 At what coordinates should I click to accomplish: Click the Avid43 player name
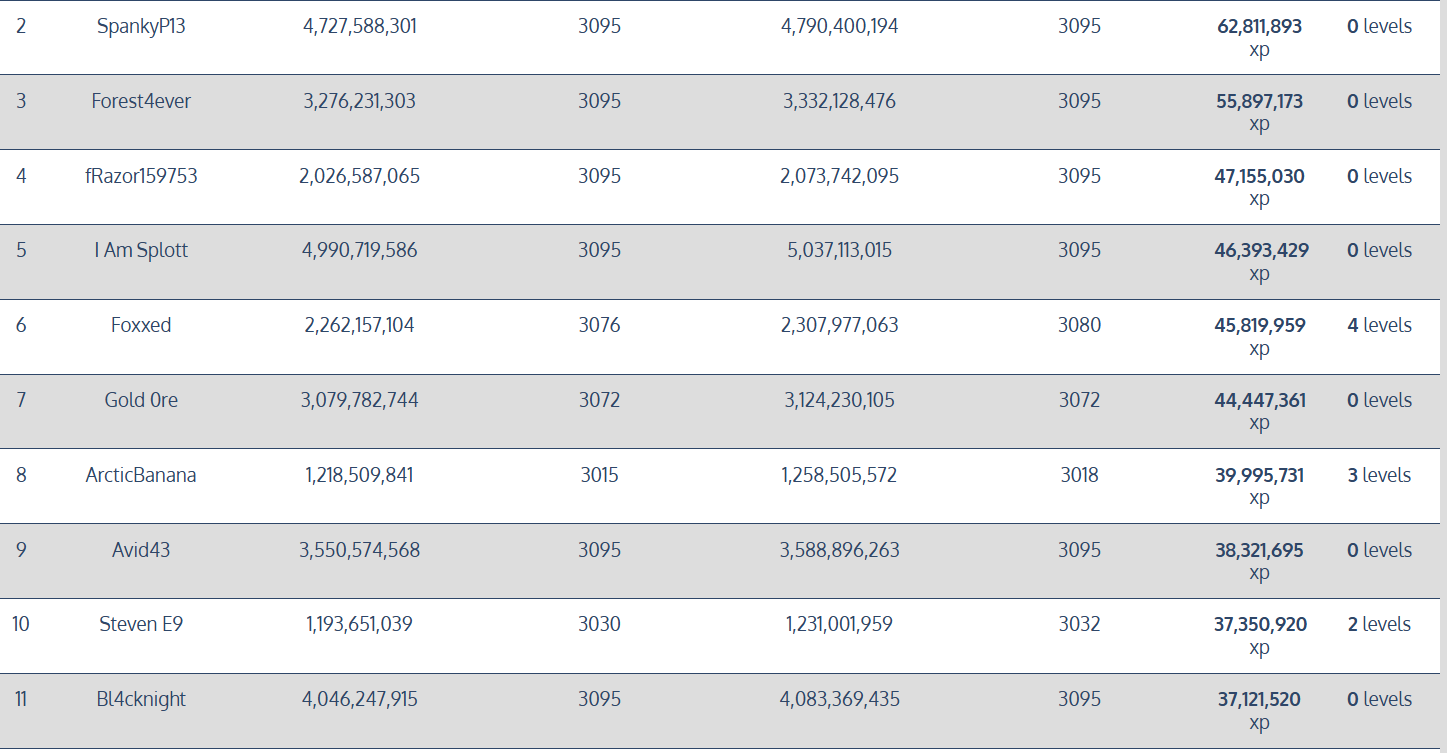click(x=141, y=550)
